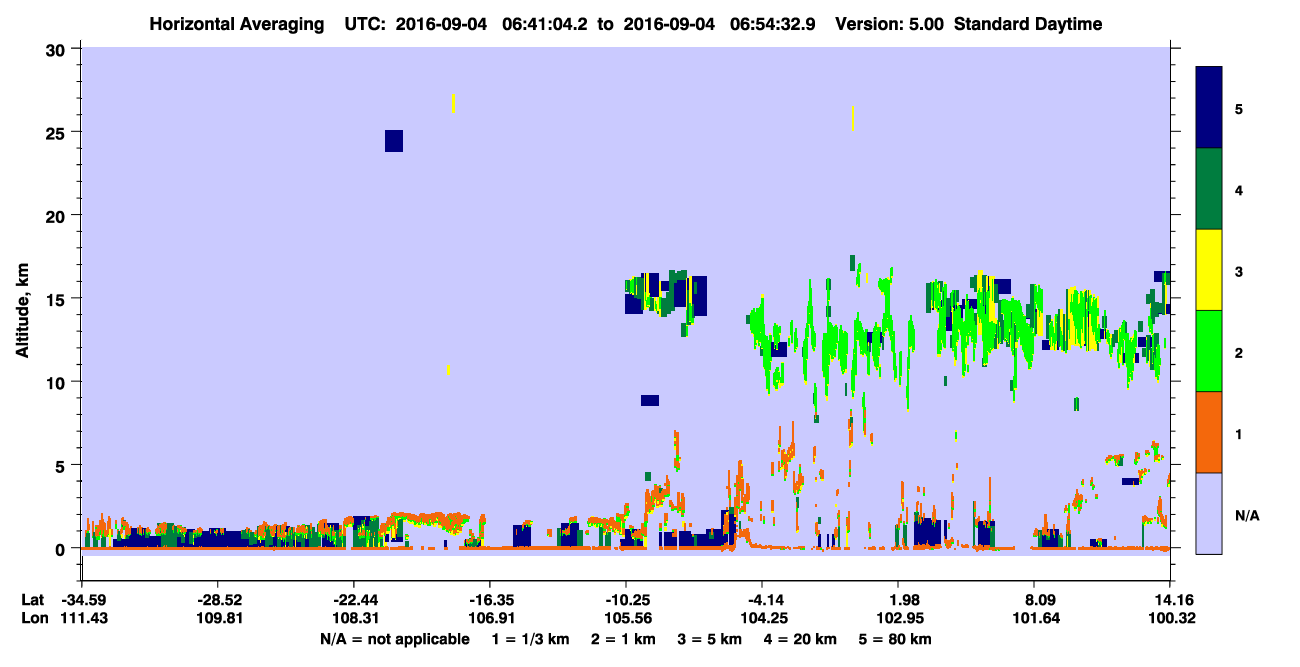Click the latitude value -28.52
1300x667 pixels.
click(217, 600)
